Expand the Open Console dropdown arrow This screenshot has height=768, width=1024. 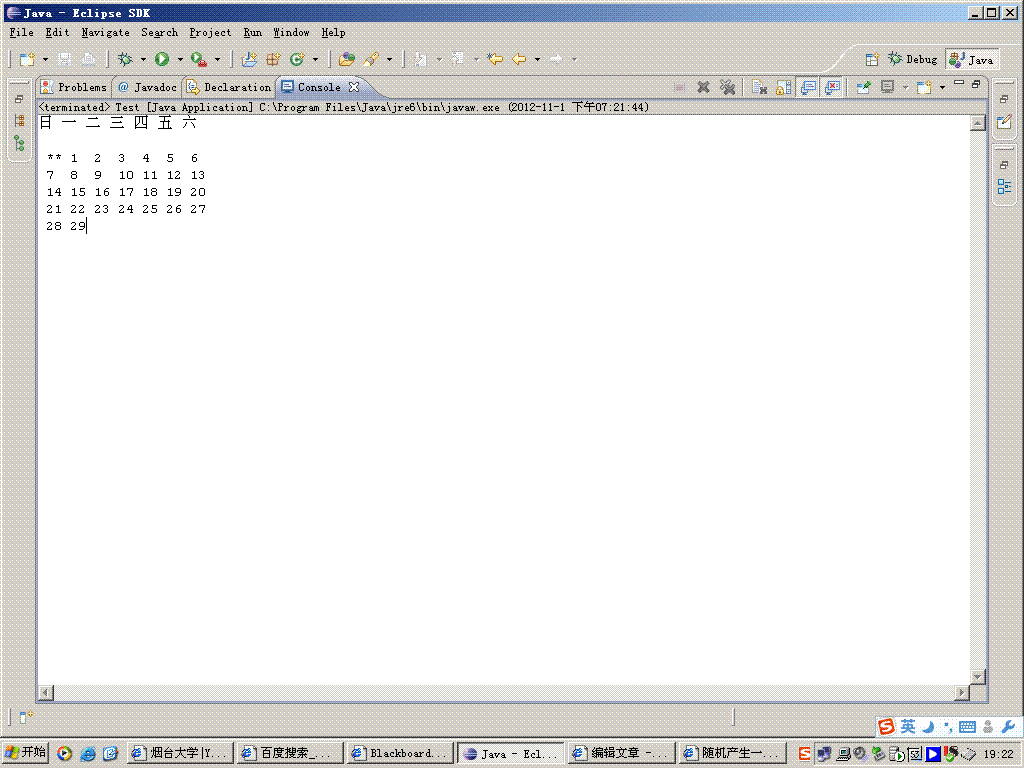click(942, 87)
